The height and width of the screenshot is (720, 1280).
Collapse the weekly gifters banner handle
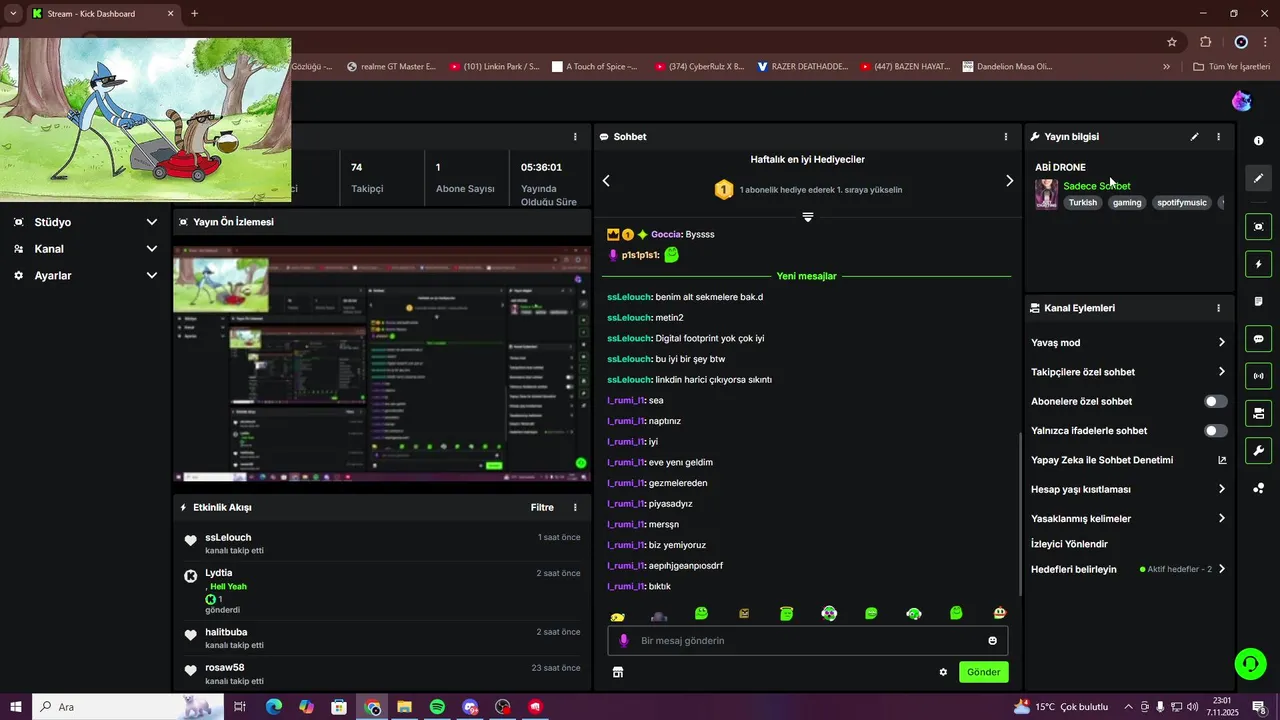click(x=808, y=217)
